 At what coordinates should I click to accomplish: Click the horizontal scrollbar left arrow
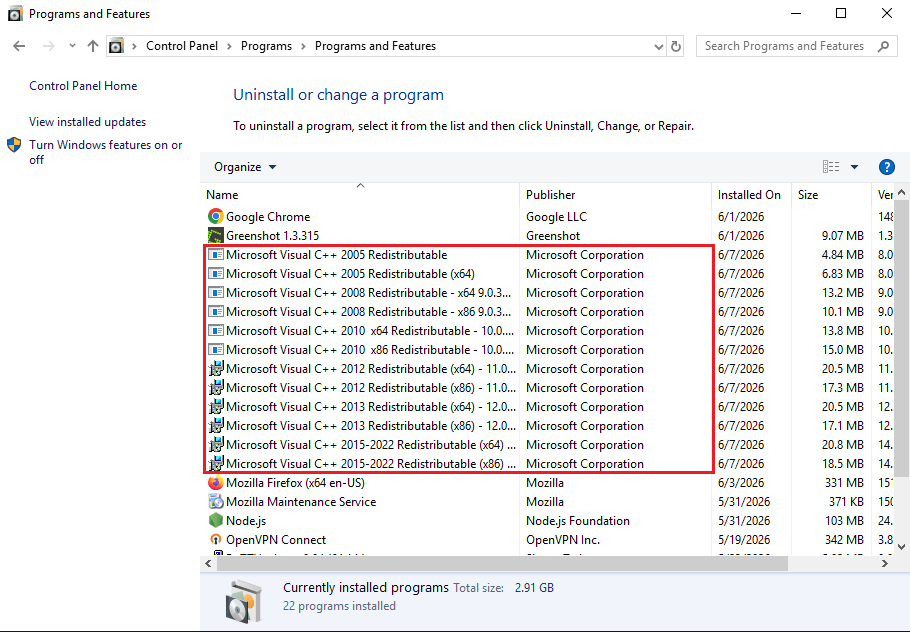(208, 564)
